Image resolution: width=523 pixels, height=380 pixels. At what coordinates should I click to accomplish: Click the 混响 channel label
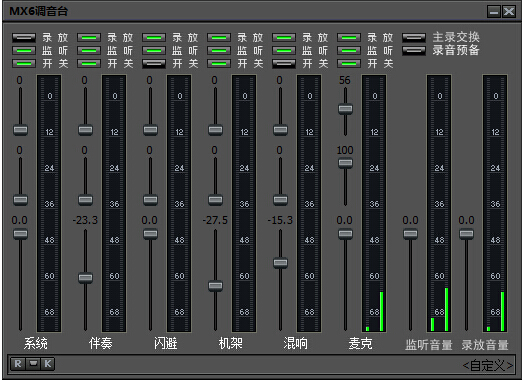pyautogui.click(x=296, y=343)
